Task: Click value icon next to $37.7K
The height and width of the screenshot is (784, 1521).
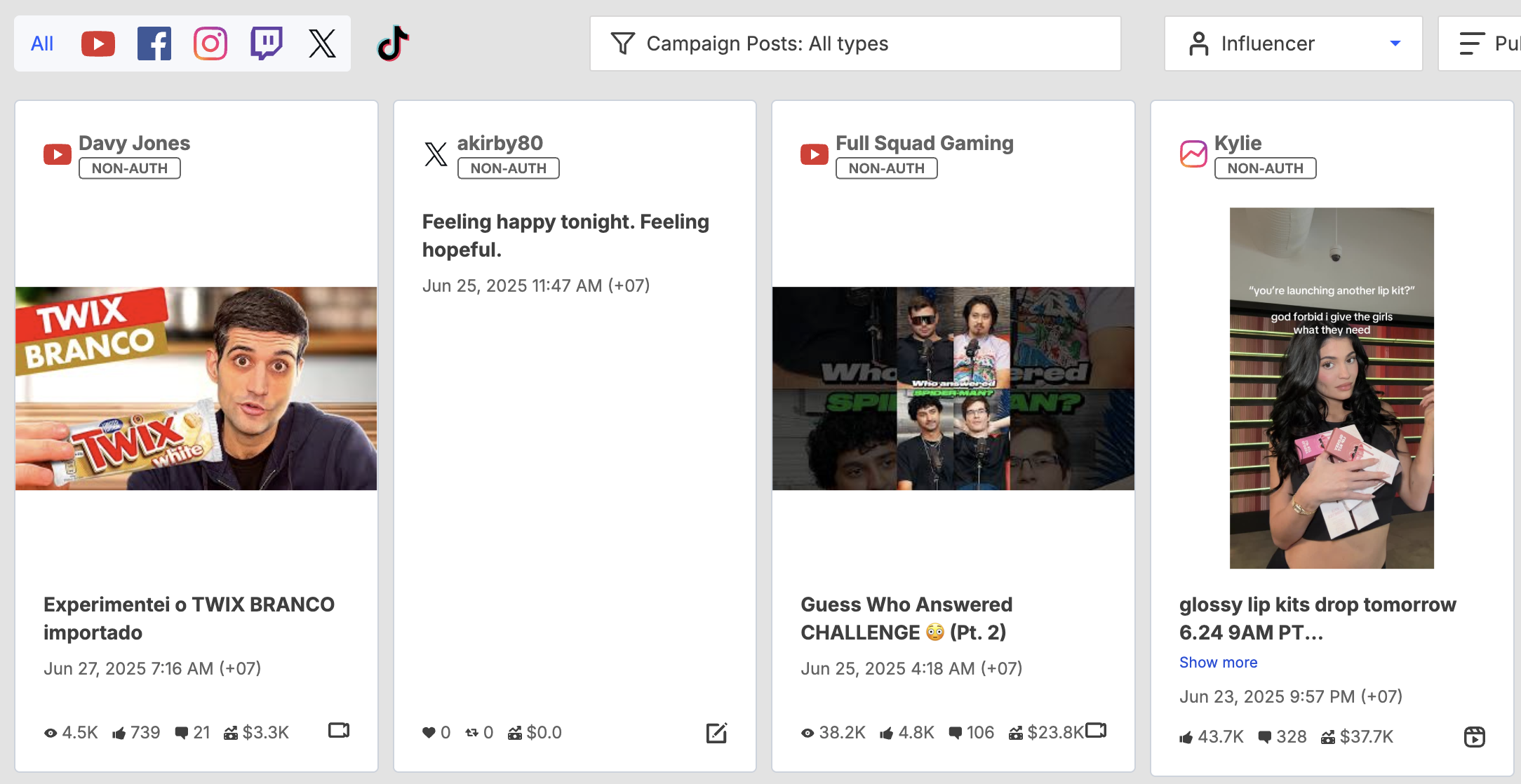Action: pyautogui.click(x=1328, y=738)
